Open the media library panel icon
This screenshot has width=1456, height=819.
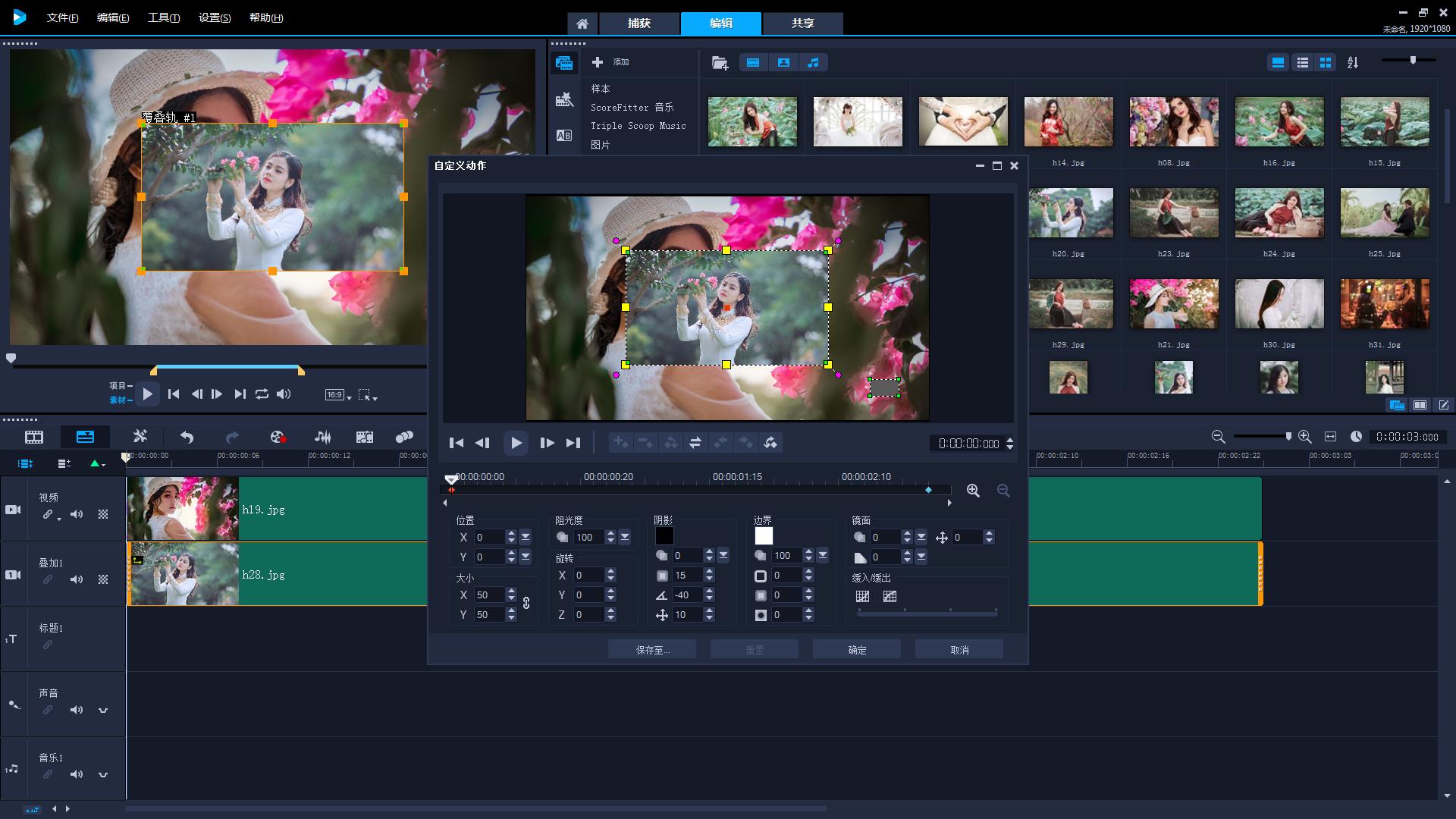(564, 63)
